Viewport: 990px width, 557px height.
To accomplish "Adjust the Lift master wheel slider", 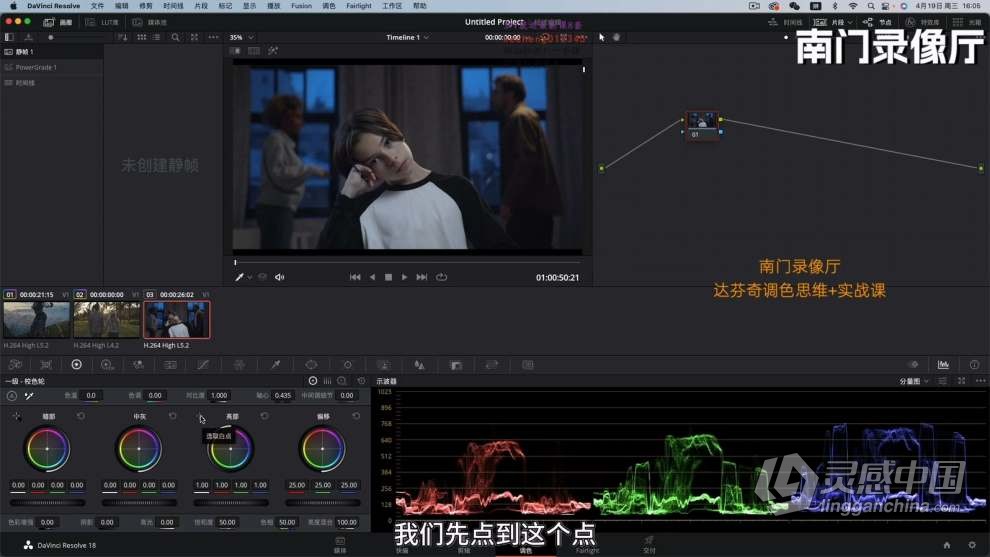I will (x=47, y=503).
